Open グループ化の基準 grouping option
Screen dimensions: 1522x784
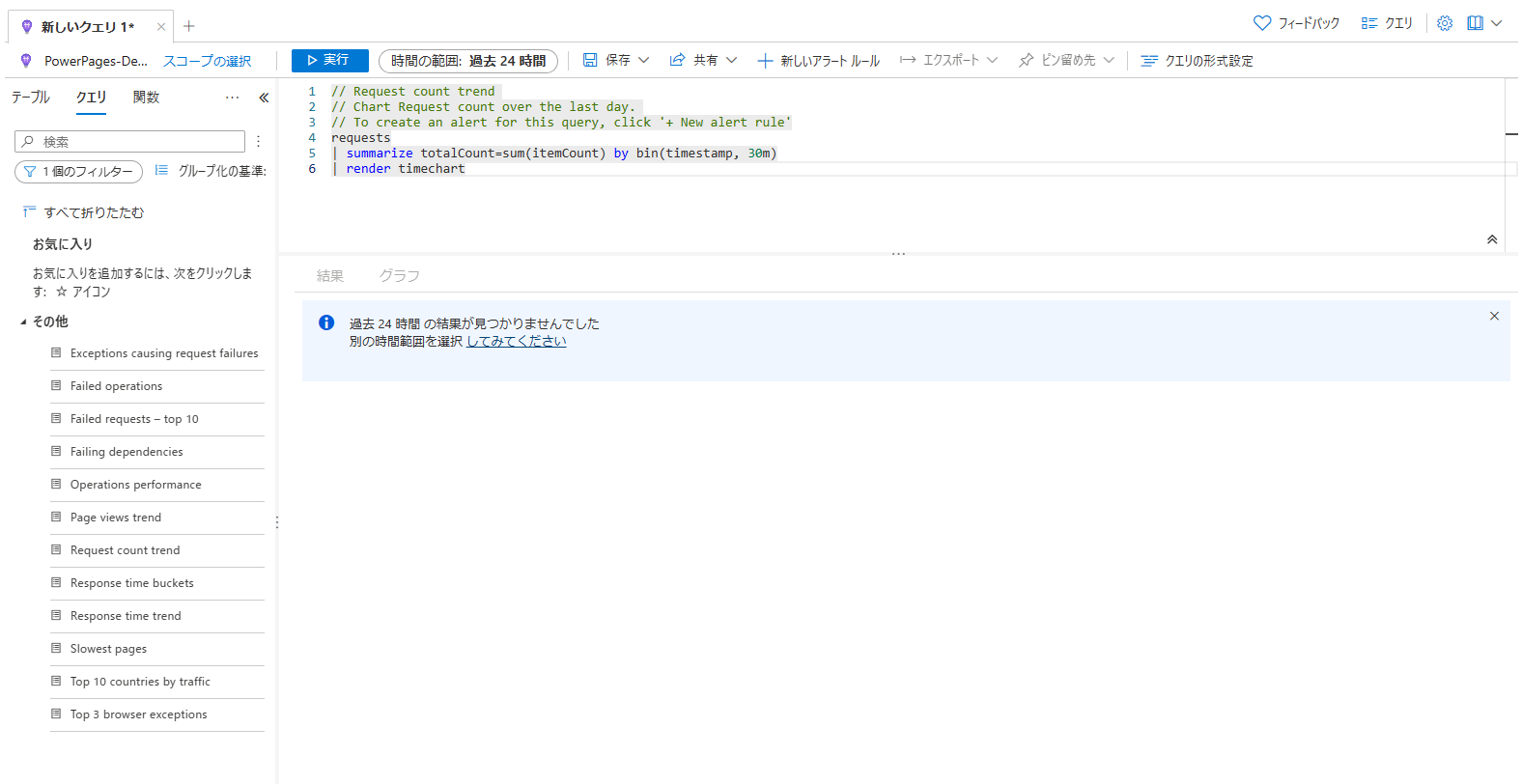tap(211, 171)
